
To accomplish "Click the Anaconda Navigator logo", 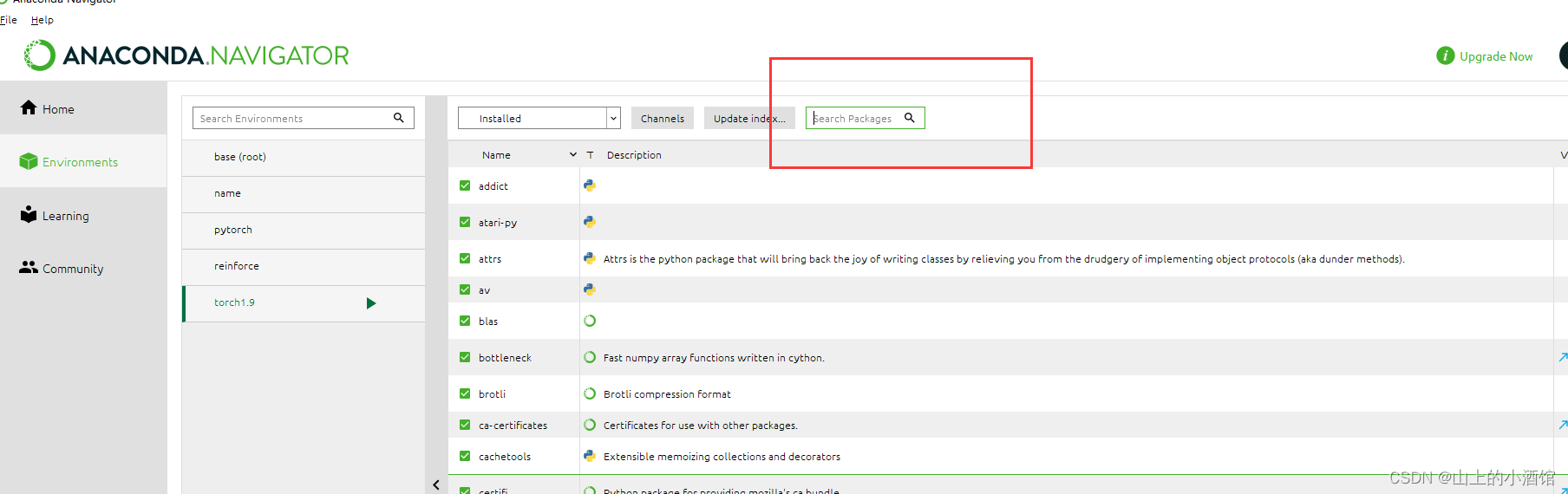I will click(x=186, y=55).
